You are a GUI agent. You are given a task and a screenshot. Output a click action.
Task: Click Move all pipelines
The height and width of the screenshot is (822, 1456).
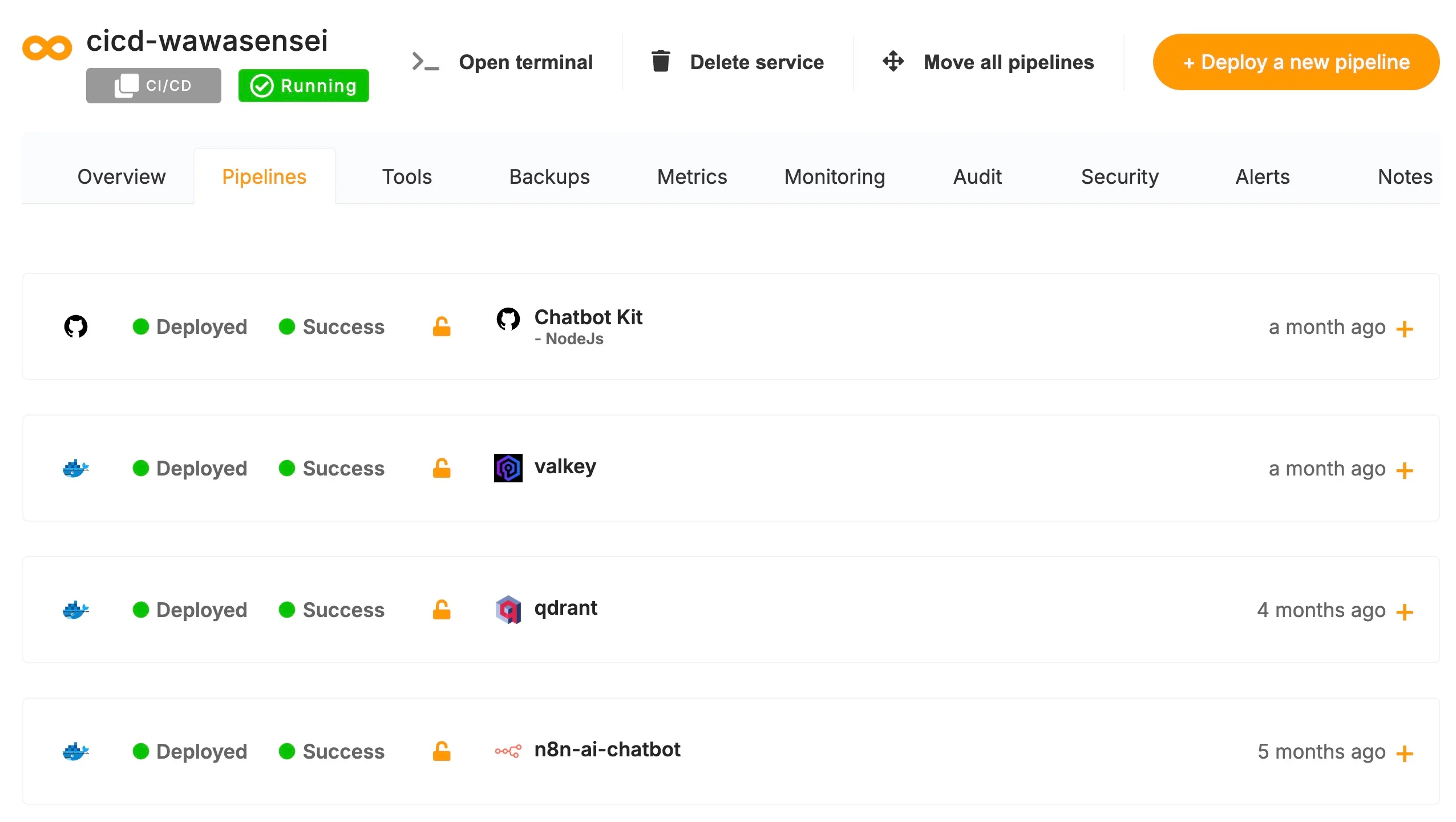(x=1008, y=62)
